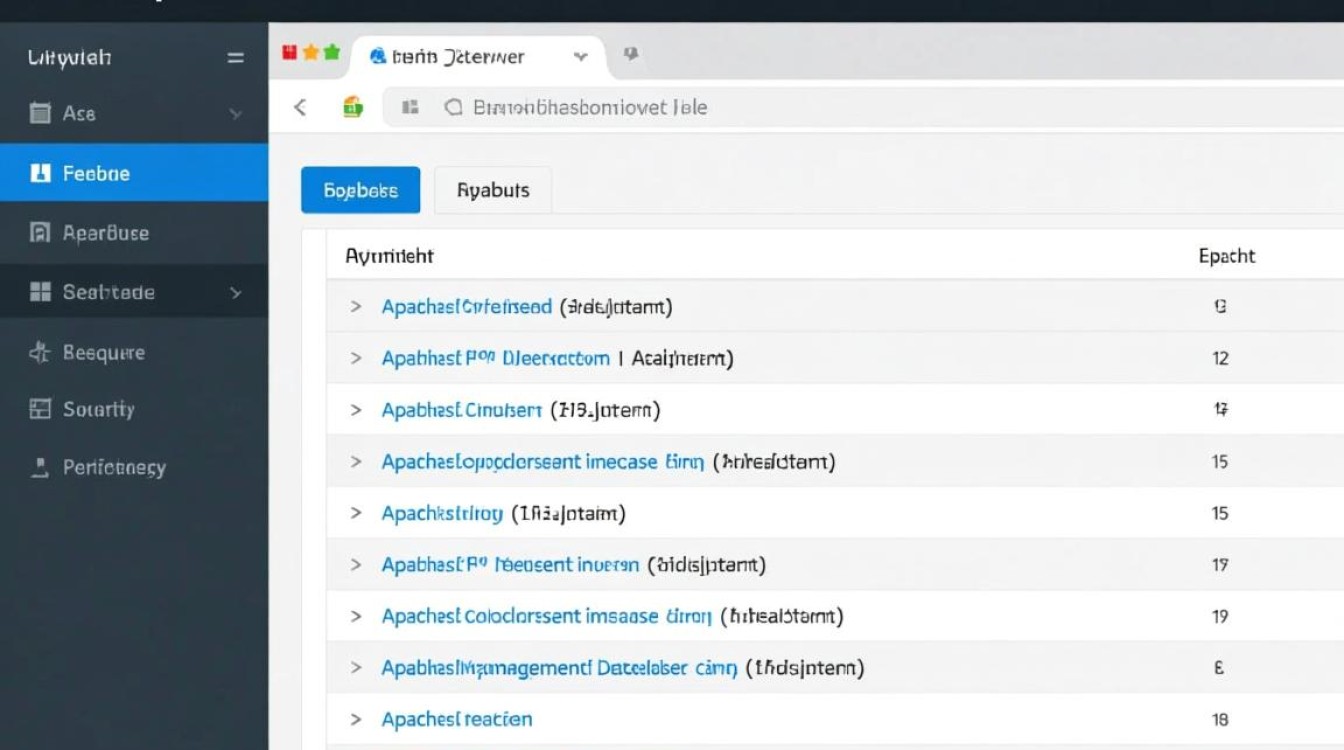Click the Feebue sidebar item icon
Image resolution: width=1344 pixels, height=750 pixels.
coord(40,173)
